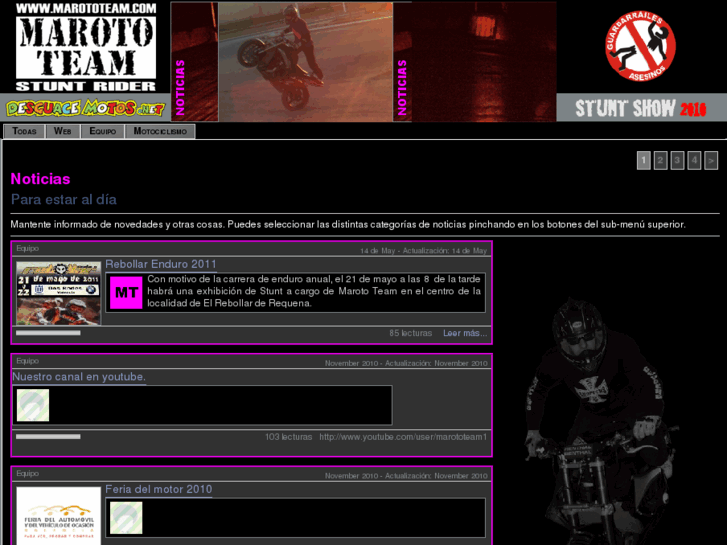Click the NOTICIAS label right of the photo
Image resolution: width=727 pixels, height=545 pixels.
[402, 88]
